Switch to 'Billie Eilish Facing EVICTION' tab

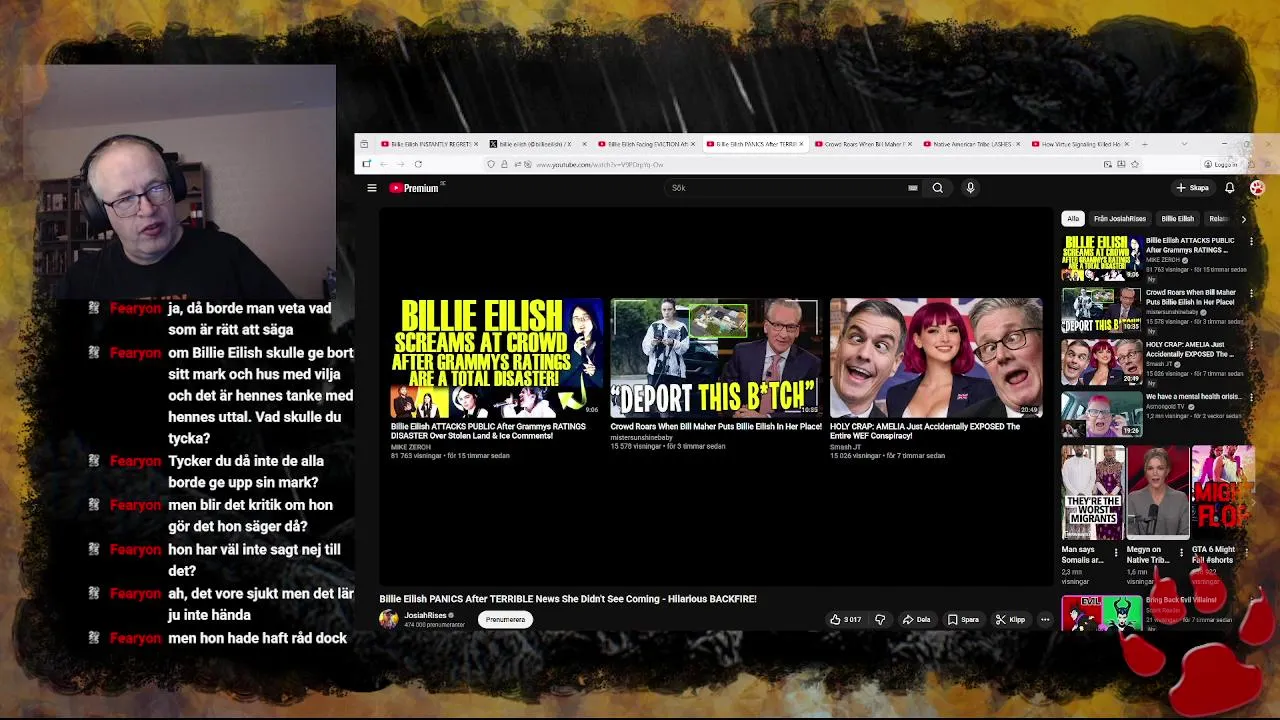(645, 144)
